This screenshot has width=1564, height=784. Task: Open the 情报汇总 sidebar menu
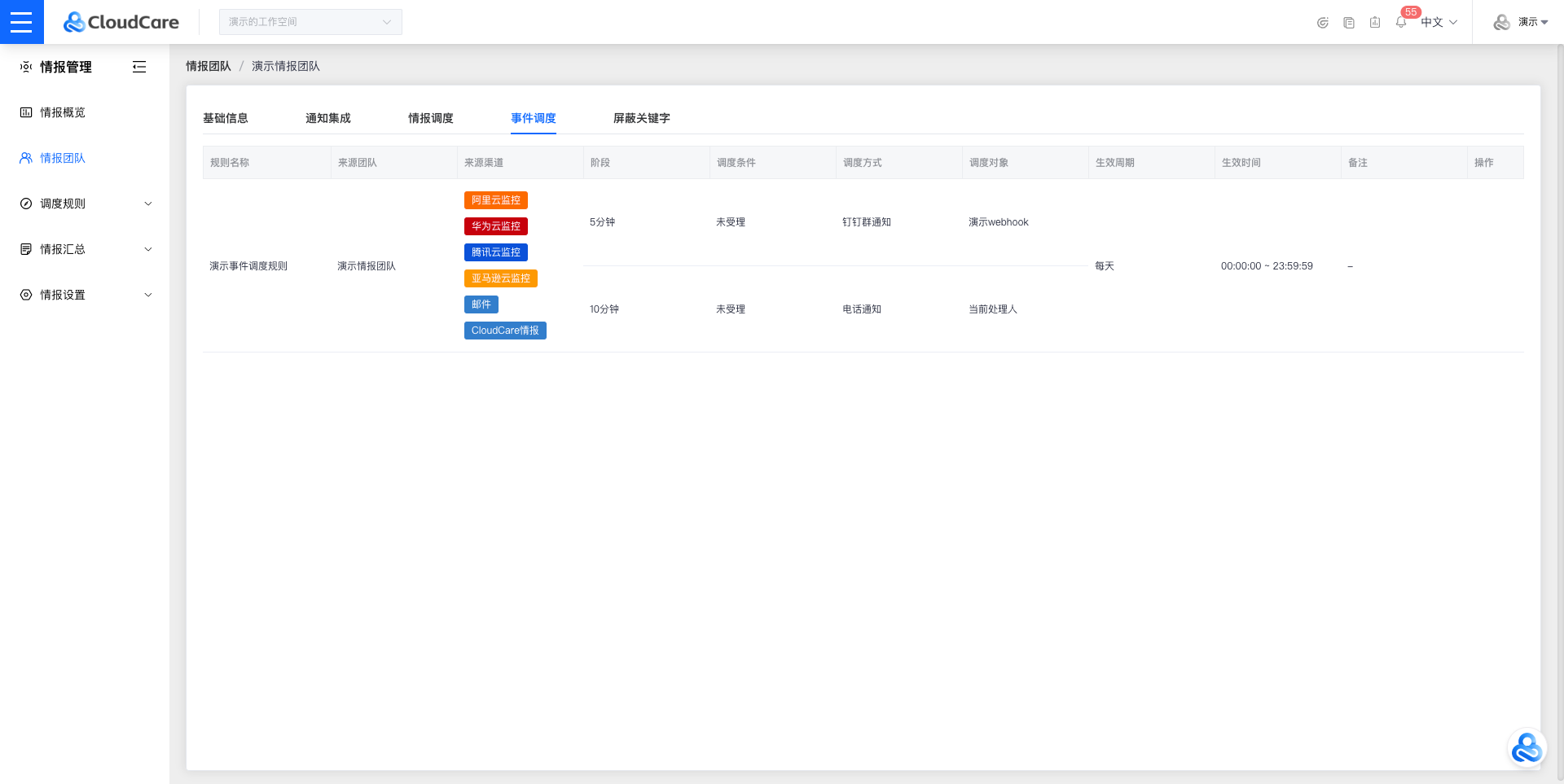coord(85,249)
